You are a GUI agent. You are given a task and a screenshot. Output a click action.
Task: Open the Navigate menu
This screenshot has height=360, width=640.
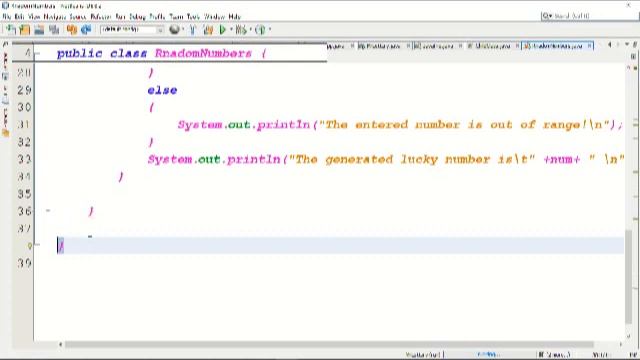coord(55,17)
